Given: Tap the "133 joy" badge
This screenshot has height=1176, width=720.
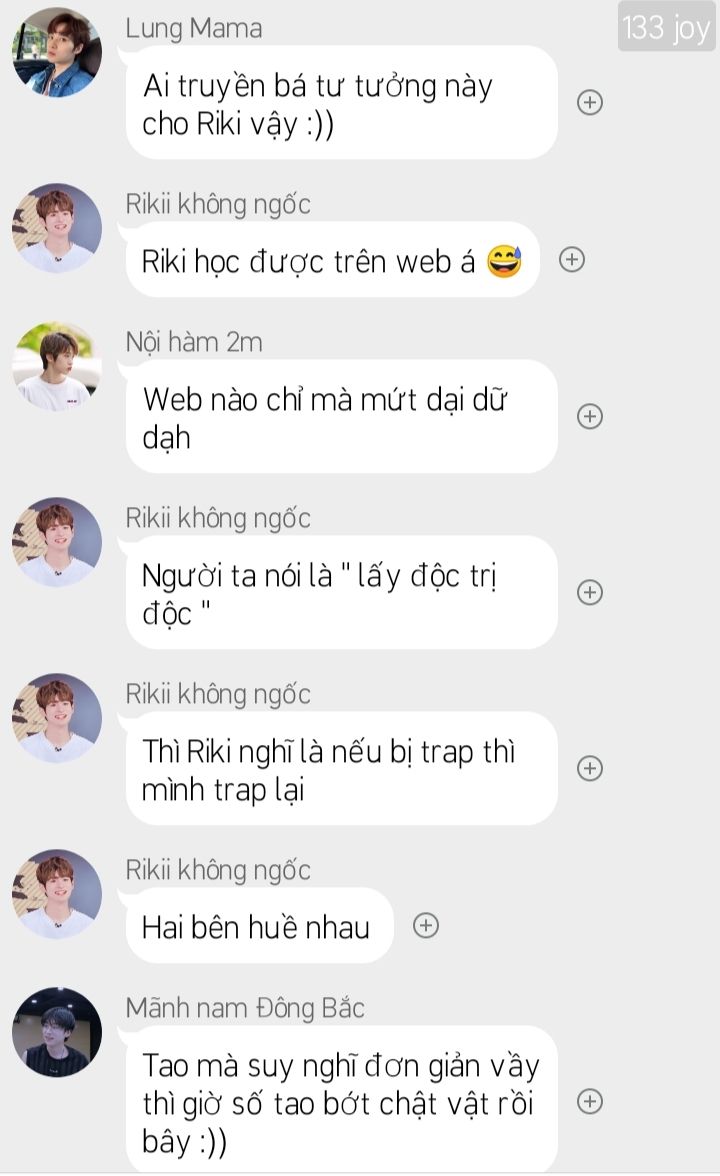Looking at the screenshot, I should click(666, 27).
